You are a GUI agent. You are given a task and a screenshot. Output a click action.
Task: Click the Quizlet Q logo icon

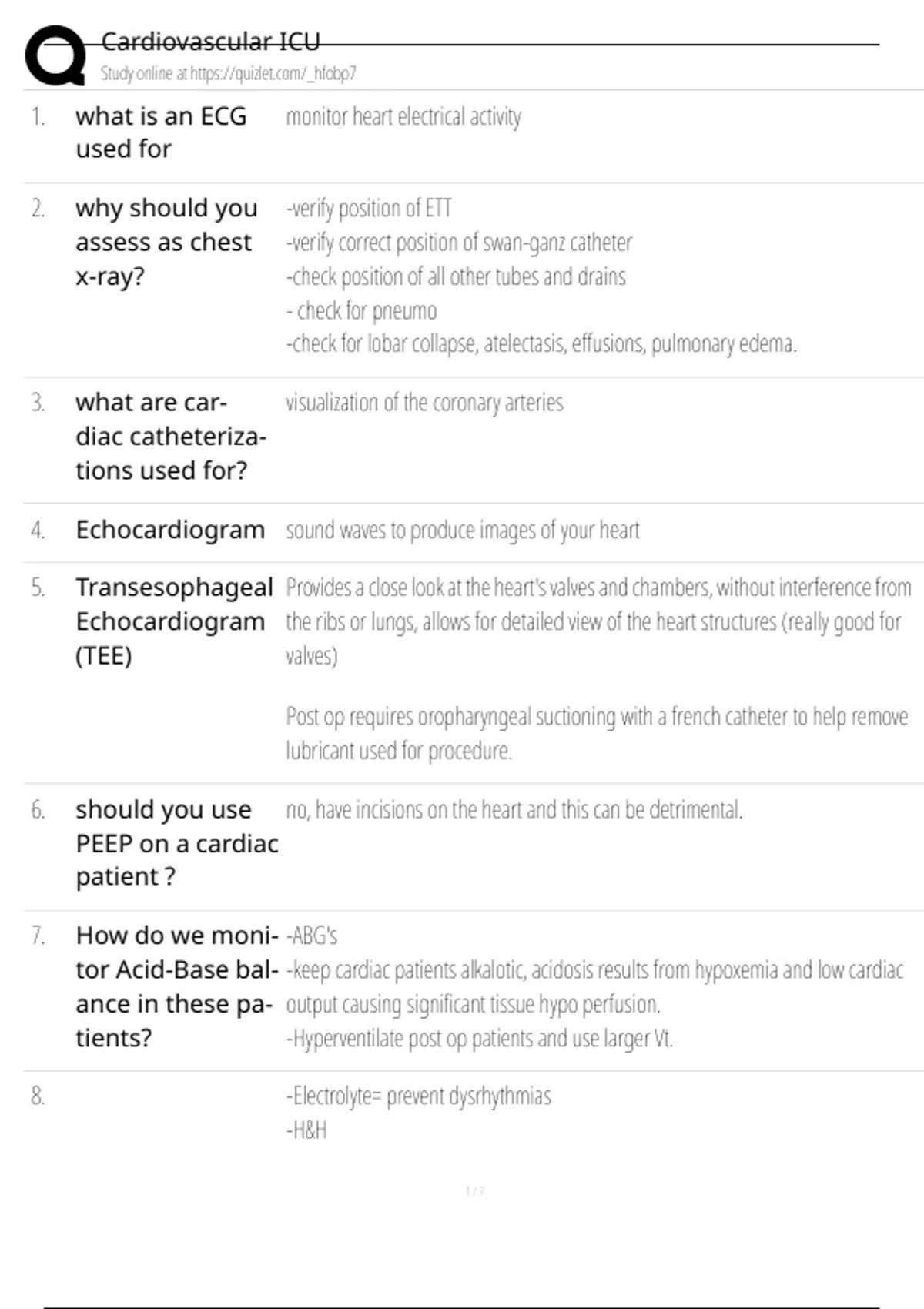[55, 55]
